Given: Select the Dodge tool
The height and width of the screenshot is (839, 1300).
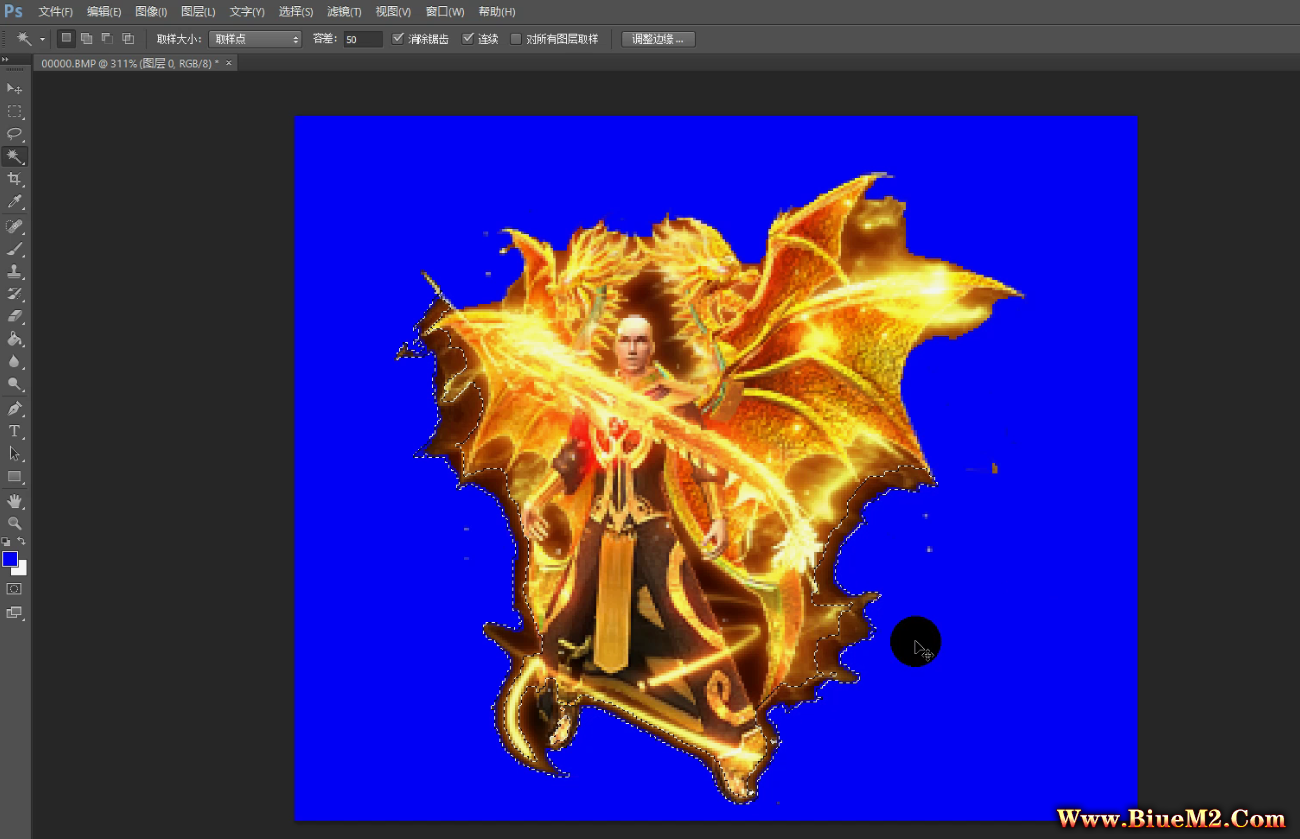Looking at the screenshot, I should (x=14, y=384).
